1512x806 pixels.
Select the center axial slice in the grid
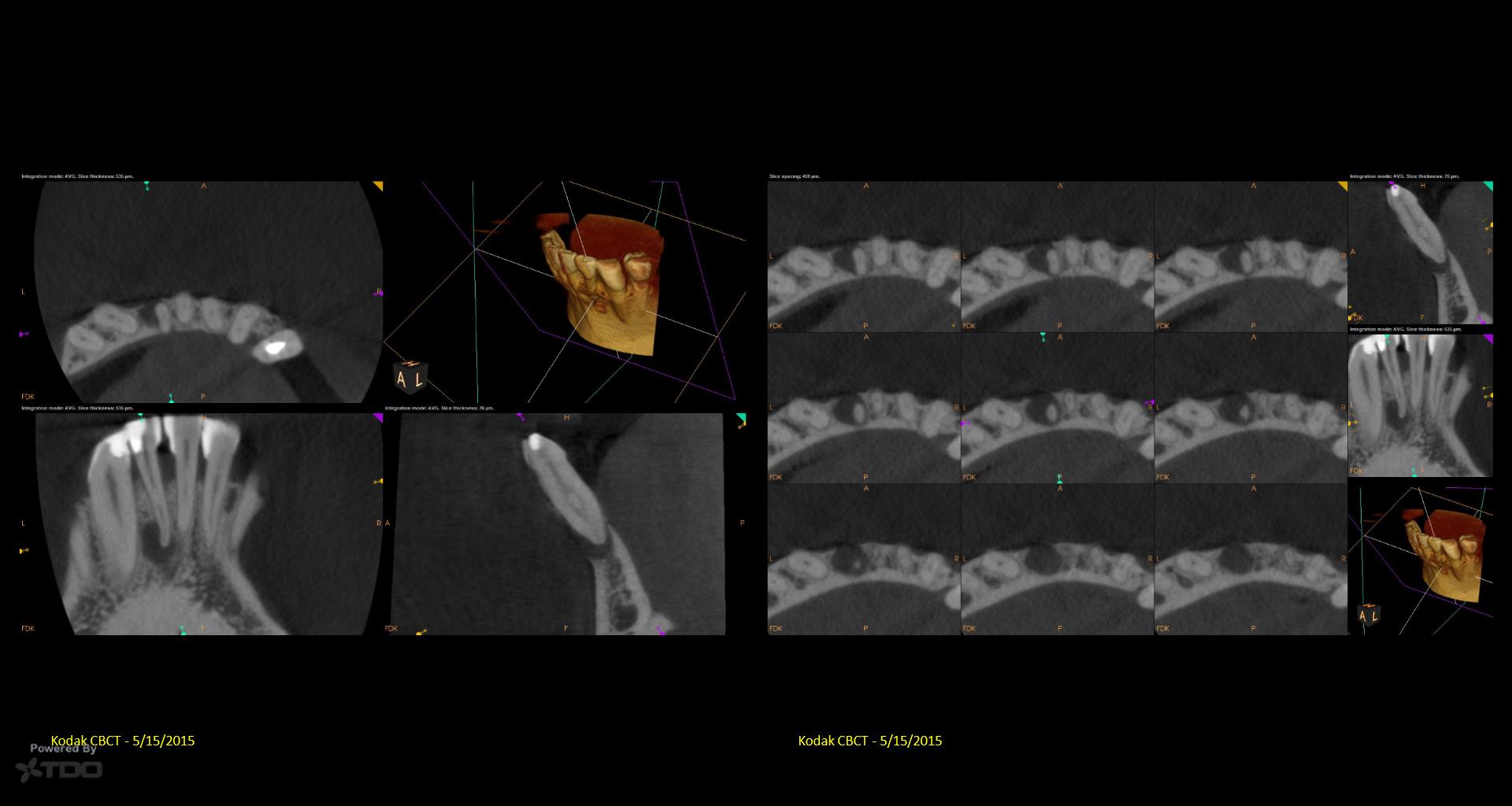click(x=1058, y=408)
